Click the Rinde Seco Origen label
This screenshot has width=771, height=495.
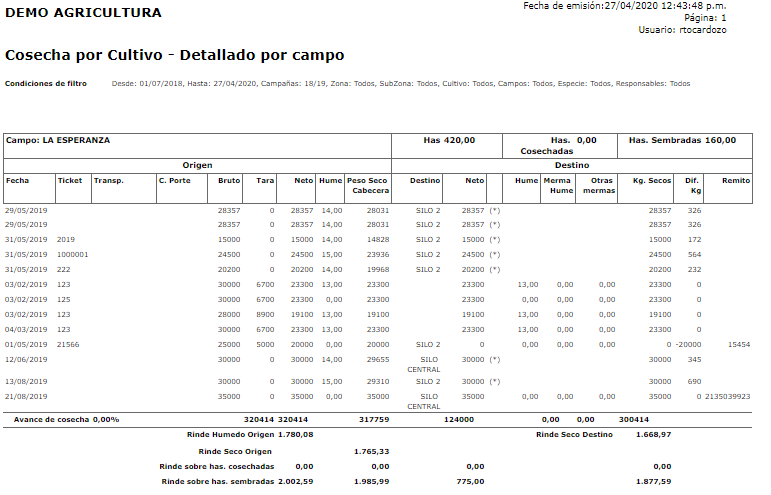click(x=235, y=452)
